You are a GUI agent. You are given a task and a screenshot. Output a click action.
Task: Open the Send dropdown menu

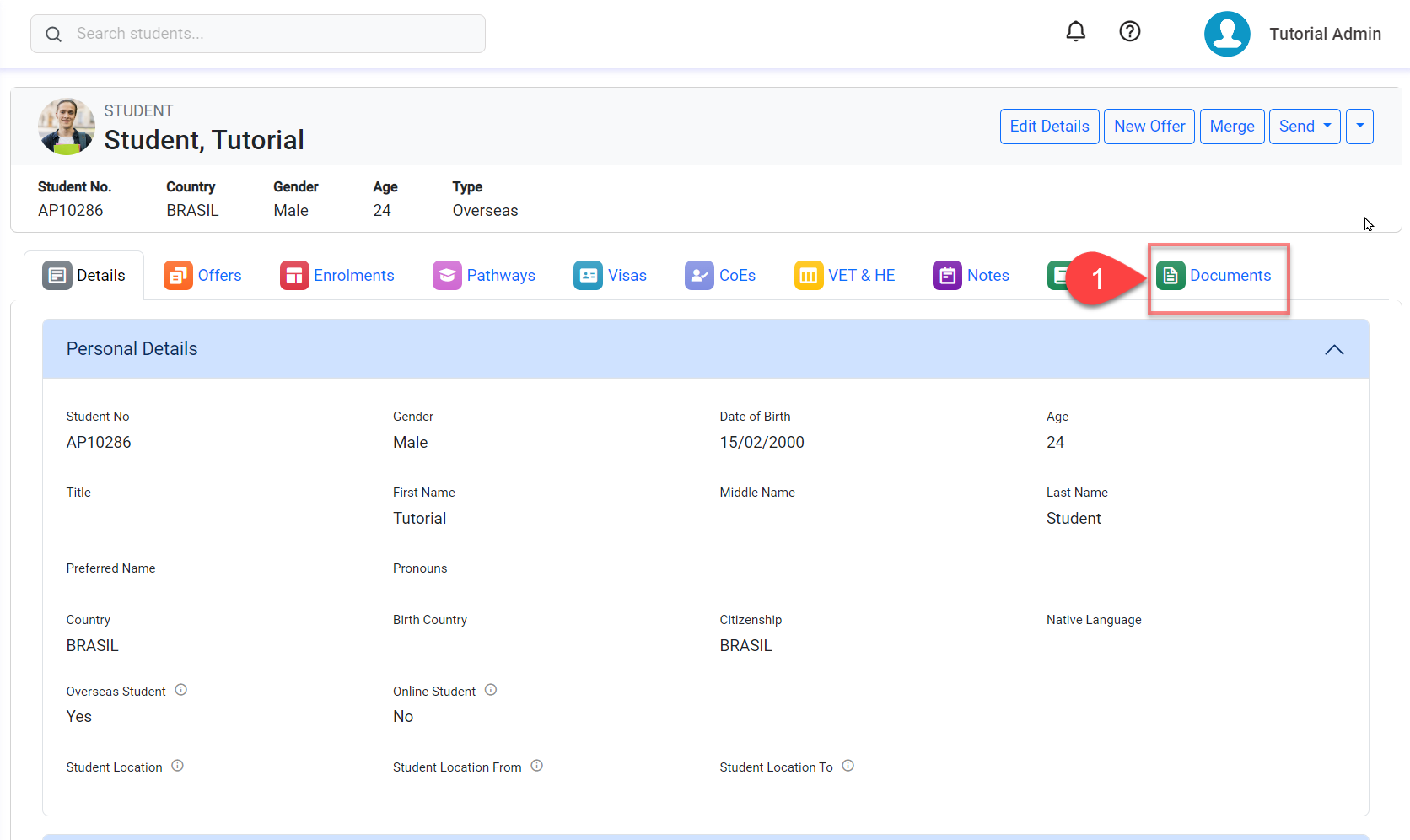click(x=1304, y=127)
